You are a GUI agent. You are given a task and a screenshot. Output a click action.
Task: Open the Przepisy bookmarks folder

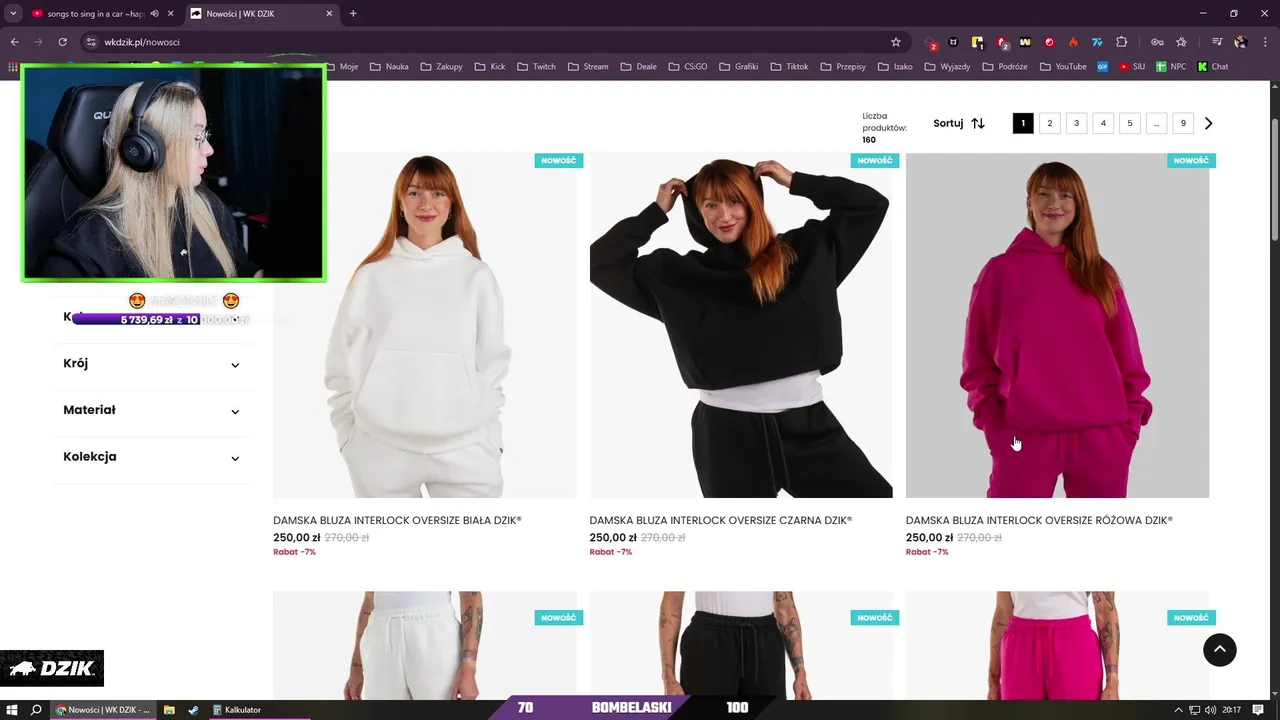tap(843, 67)
